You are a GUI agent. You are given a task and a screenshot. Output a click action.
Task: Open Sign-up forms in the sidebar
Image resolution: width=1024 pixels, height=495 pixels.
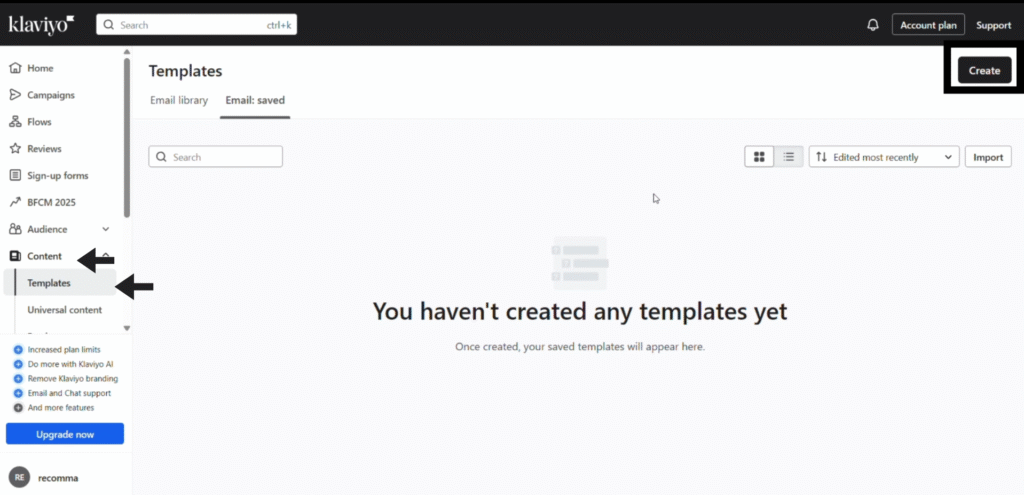(x=57, y=176)
